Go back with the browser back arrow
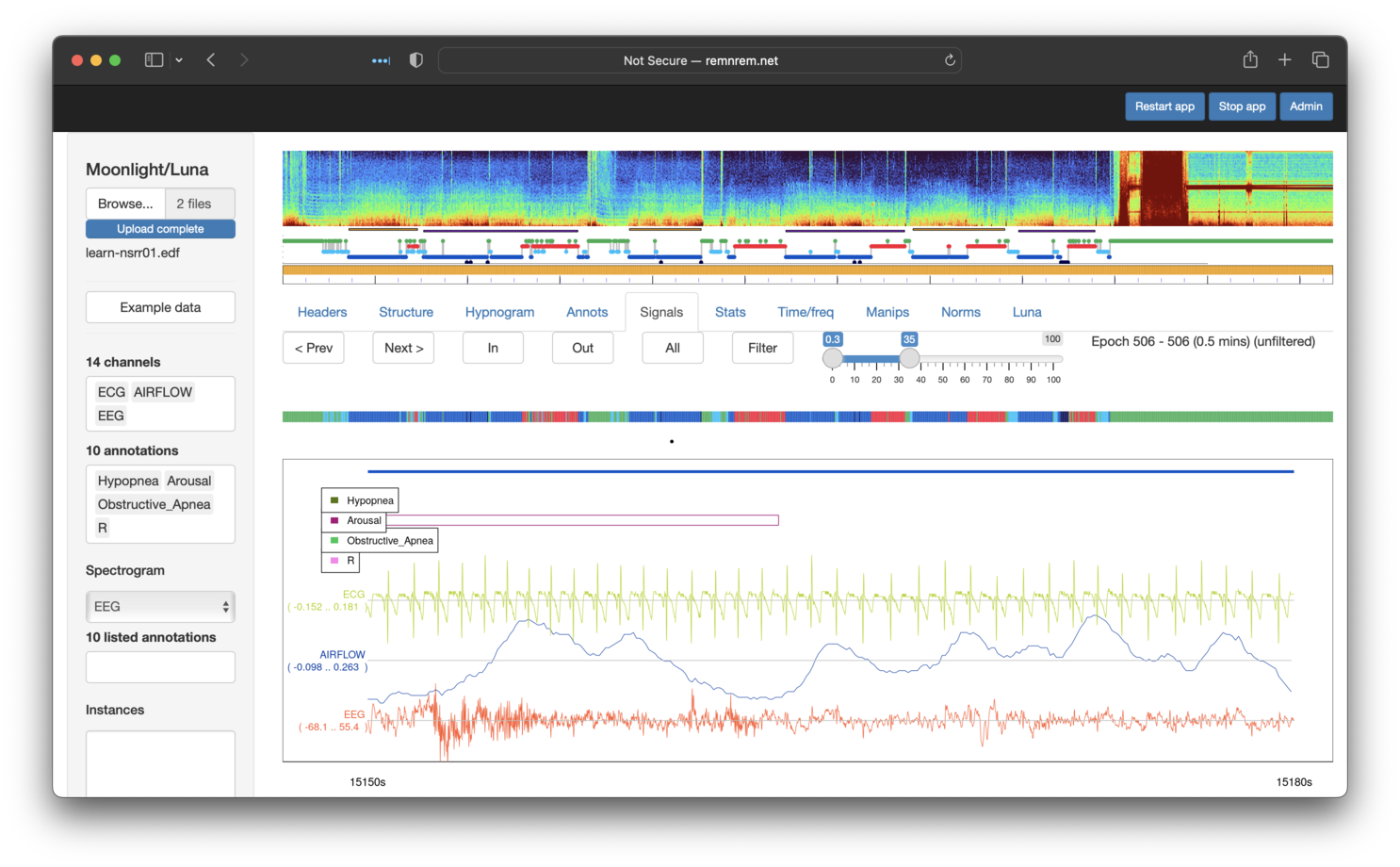Image resolution: width=1400 pixels, height=867 pixels. click(x=211, y=60)
